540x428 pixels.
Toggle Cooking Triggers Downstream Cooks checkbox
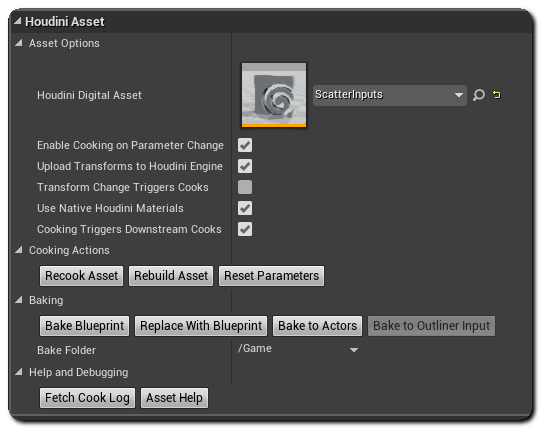tap(245, 229)
